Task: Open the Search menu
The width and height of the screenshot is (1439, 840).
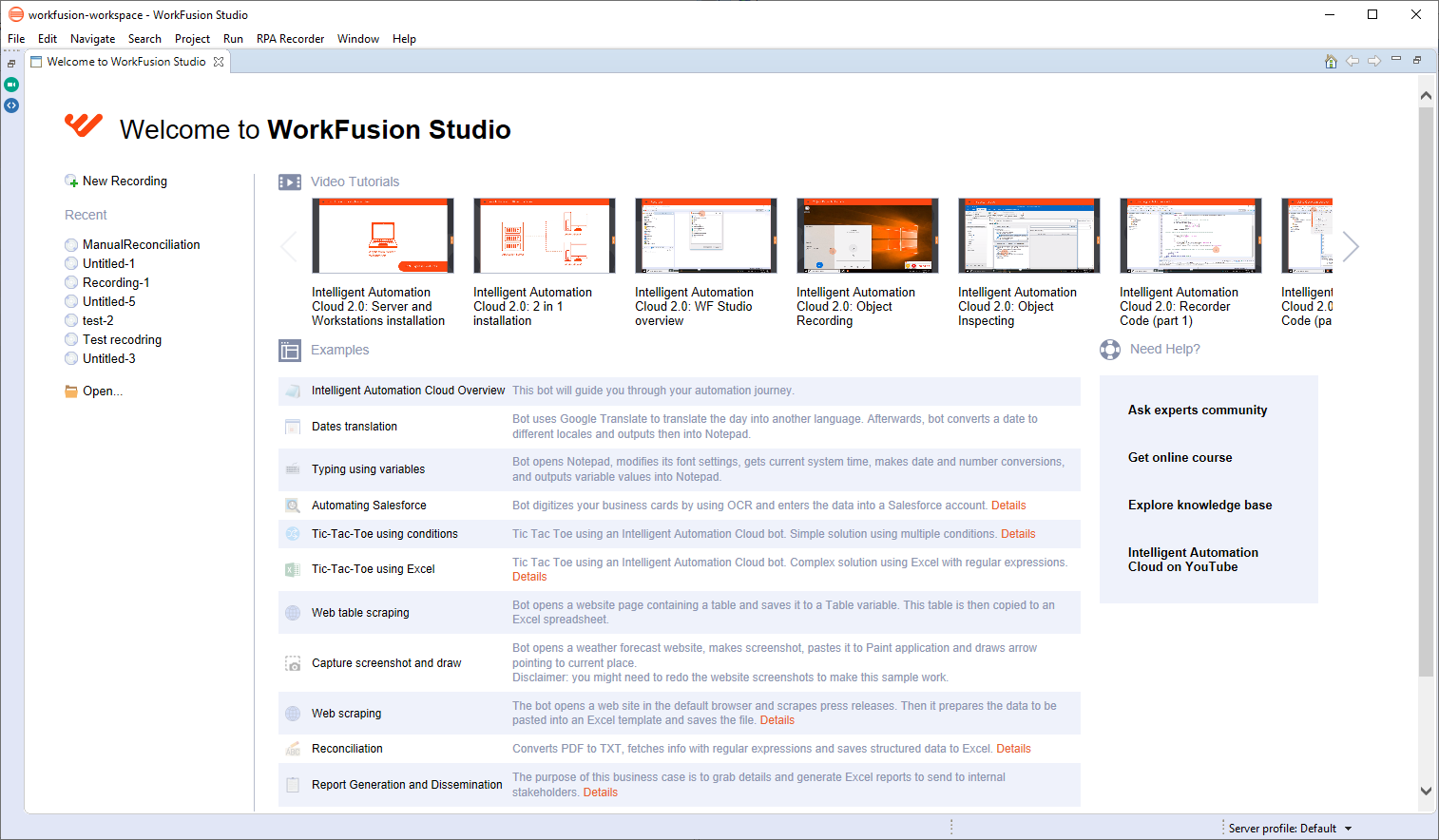Action: coord(144,39)
